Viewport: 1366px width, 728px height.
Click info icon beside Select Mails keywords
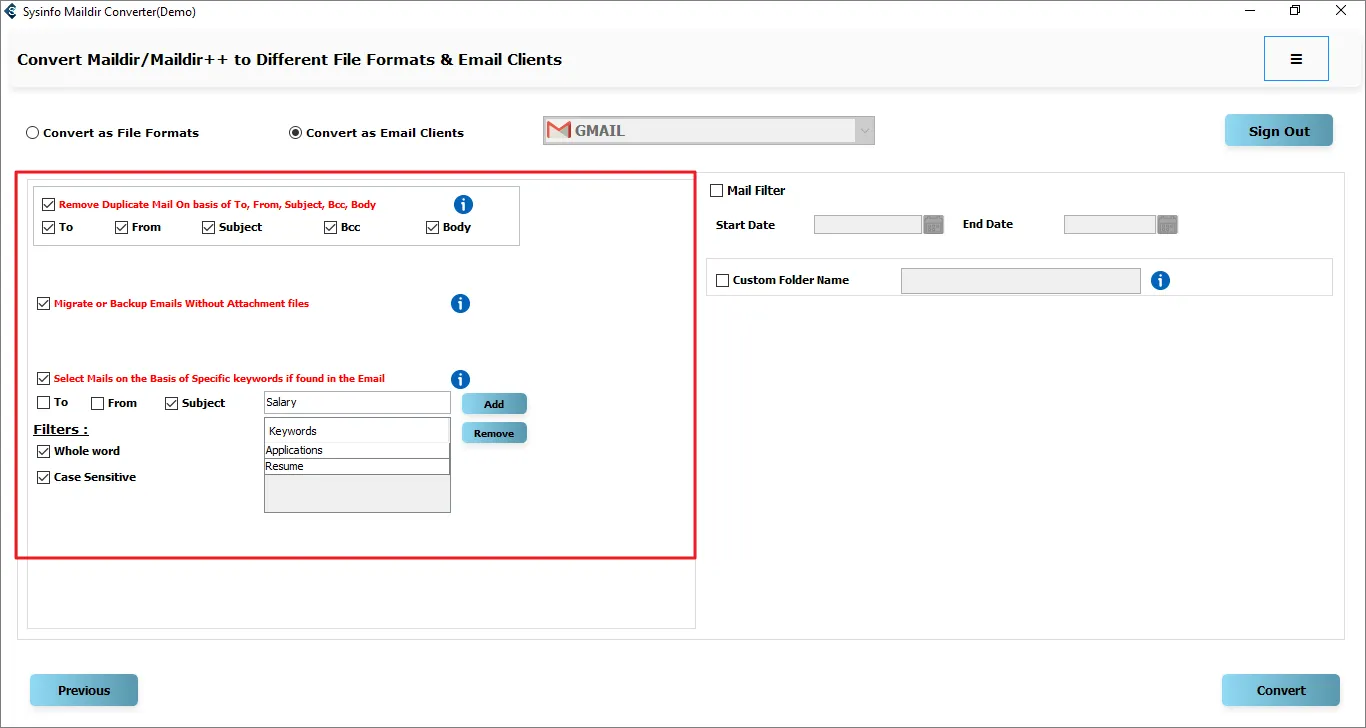pos(460,379)
